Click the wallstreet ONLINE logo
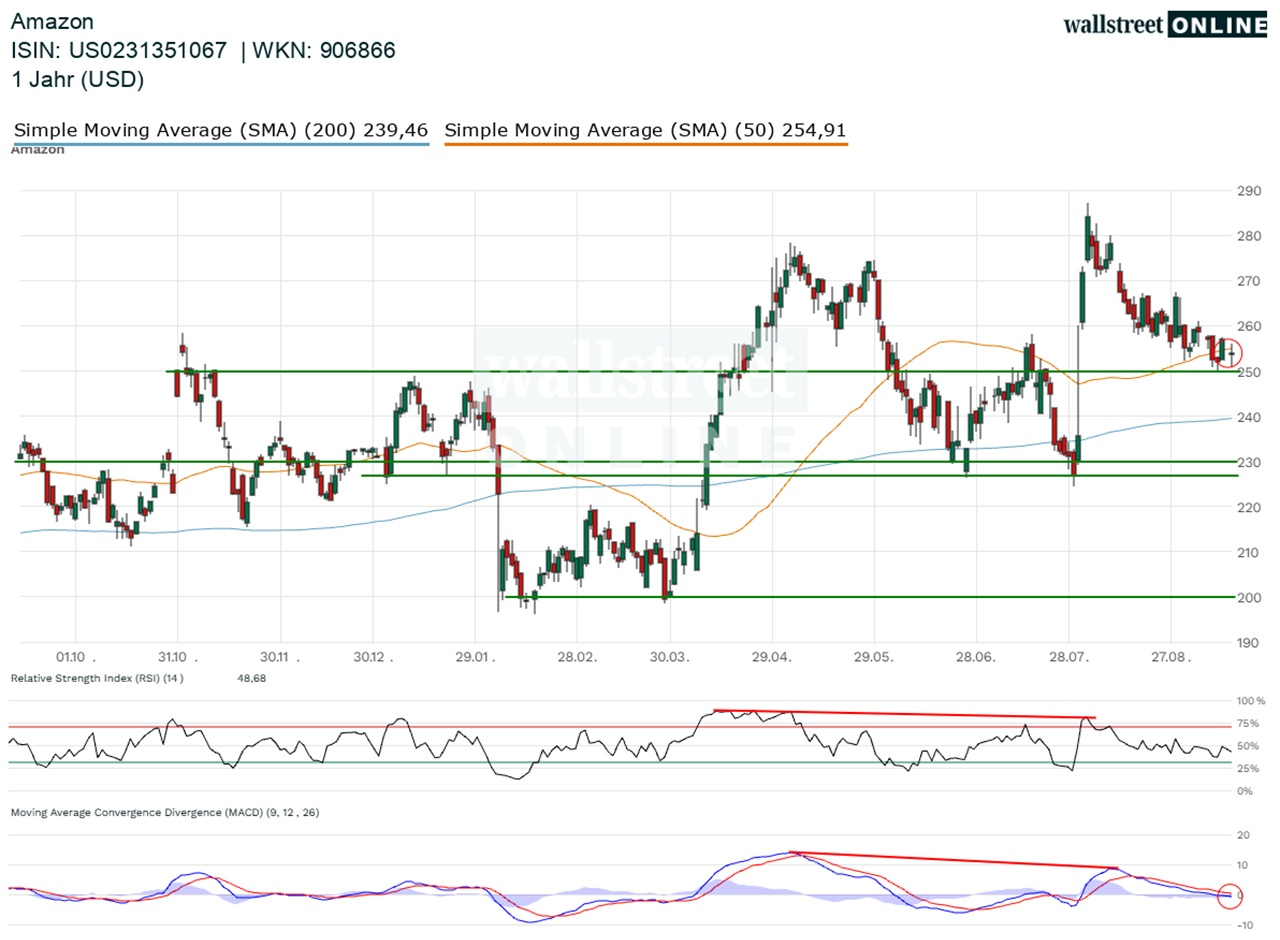 tap(1165, 24)
